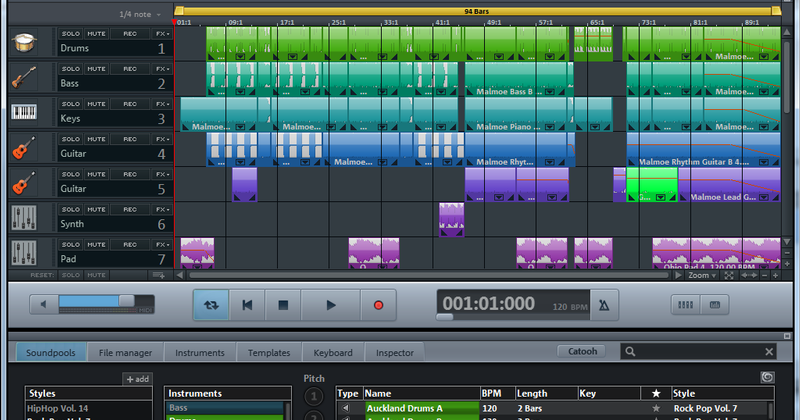Click the Bass track guitar icon
The height and width of the screenshot is (420, 800).
24,78
